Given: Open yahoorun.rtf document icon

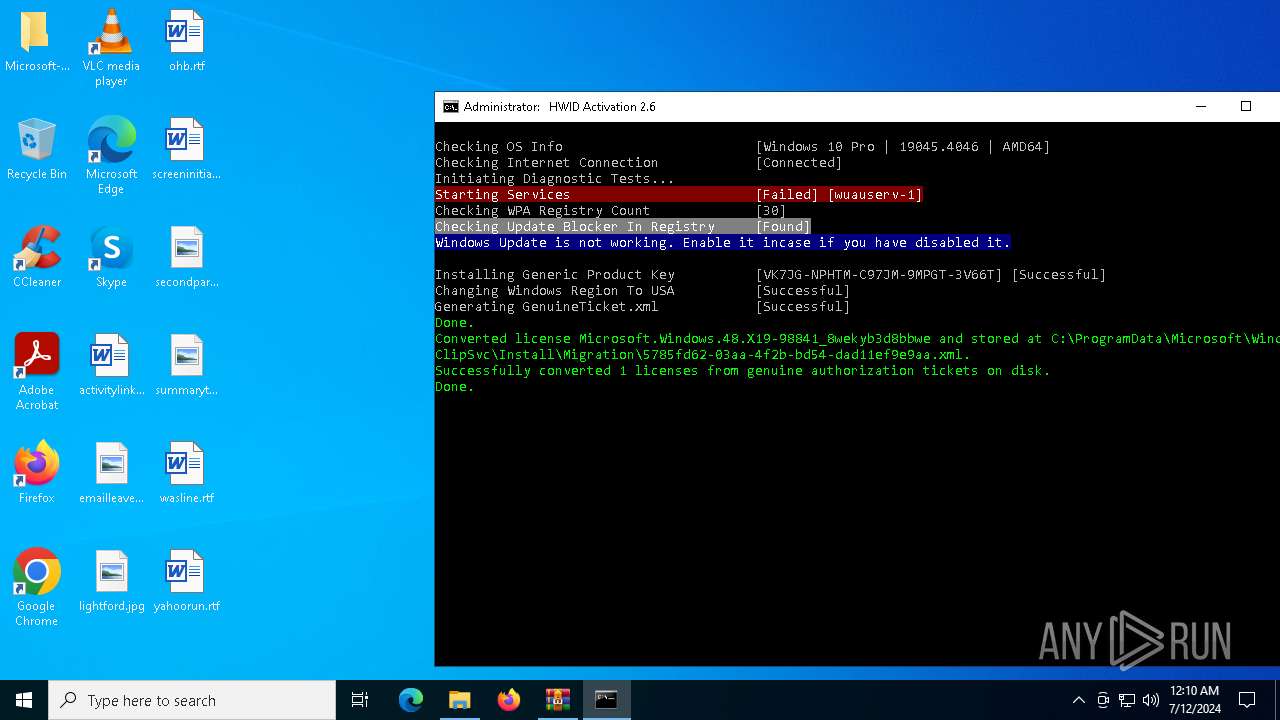Looking at the screenshot, I should coord(186,581).
